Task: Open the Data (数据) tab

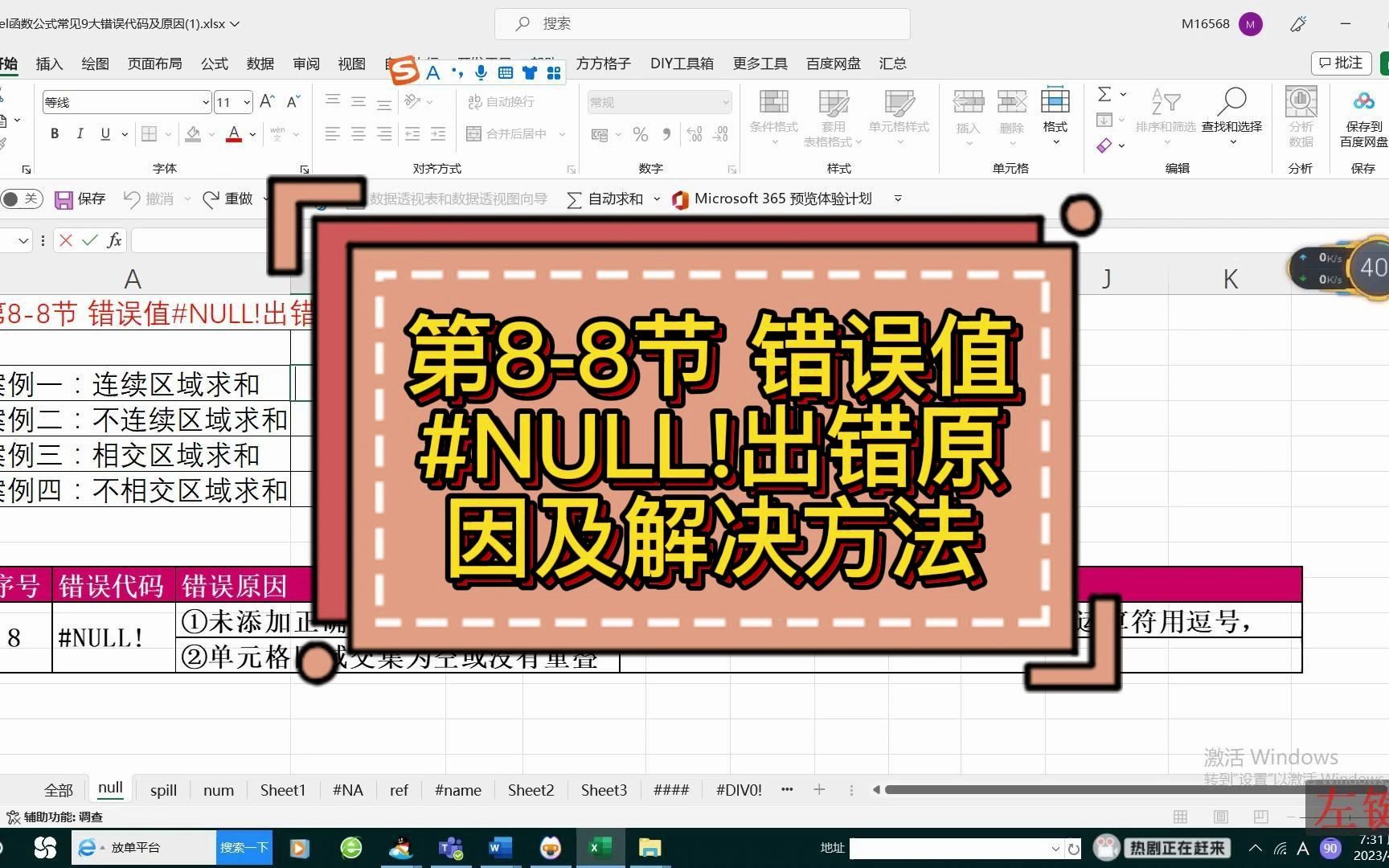Action: coord(260,63)
